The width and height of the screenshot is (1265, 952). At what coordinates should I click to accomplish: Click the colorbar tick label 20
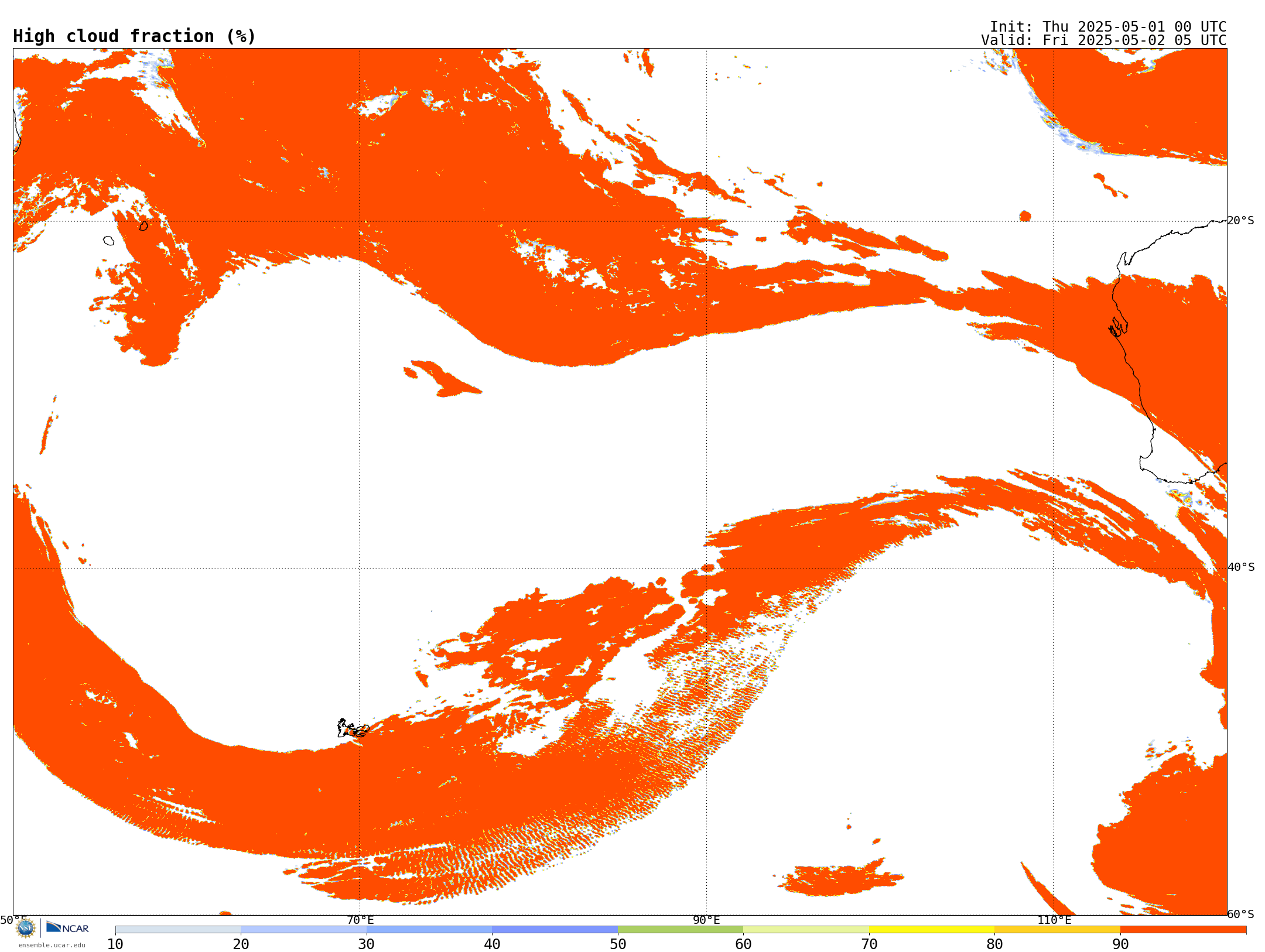pos(241,944)
